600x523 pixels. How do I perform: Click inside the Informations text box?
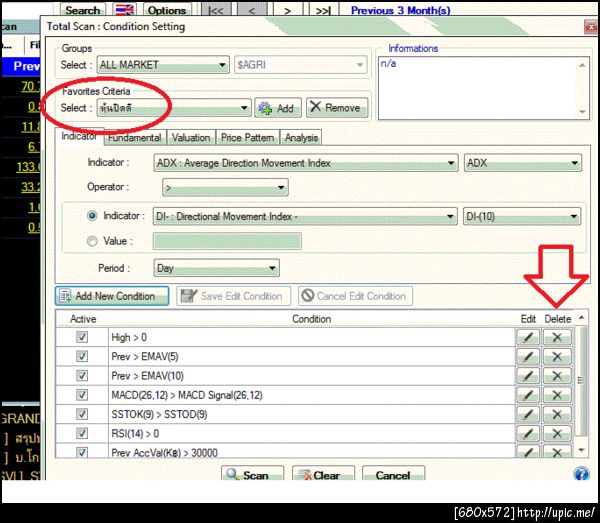click(484, 88)
